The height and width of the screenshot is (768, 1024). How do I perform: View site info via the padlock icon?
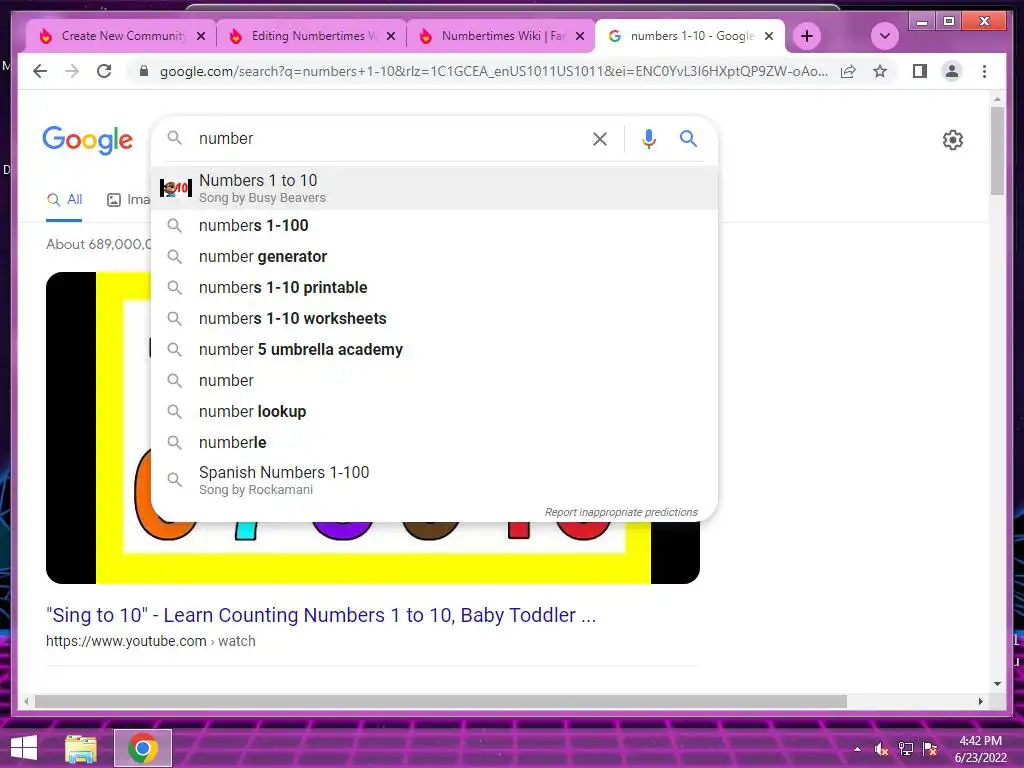pos(144,71)
